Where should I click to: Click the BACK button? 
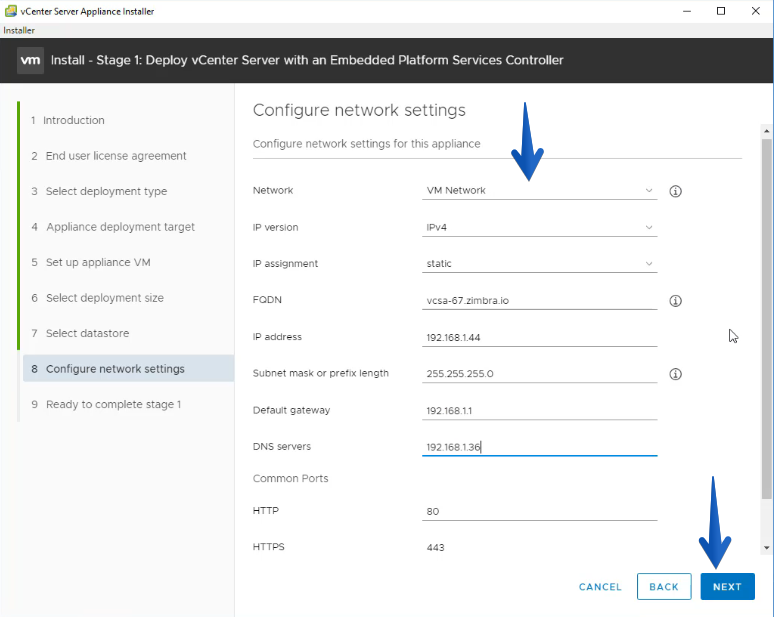coord(664,586)
